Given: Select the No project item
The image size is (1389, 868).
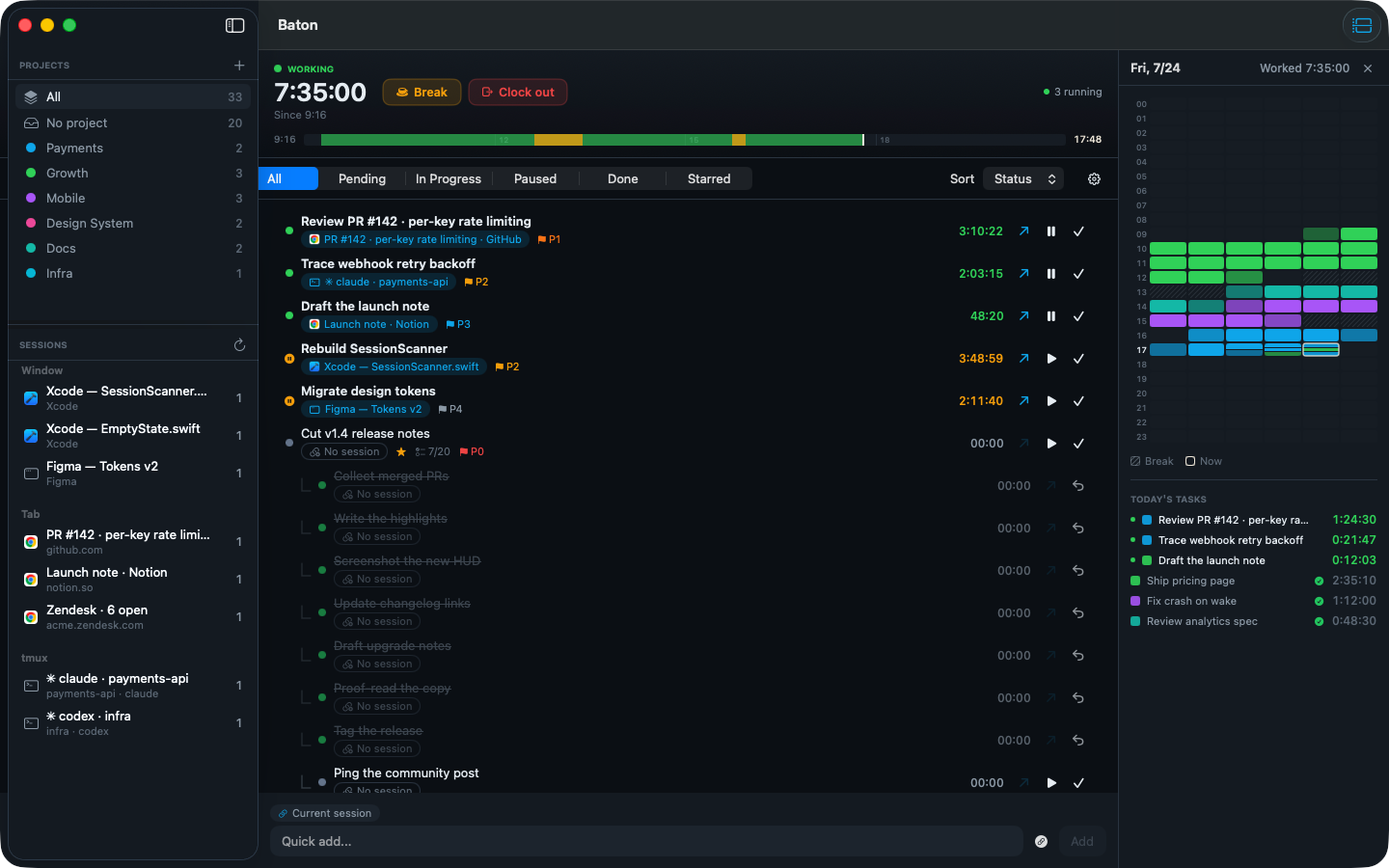Looking at the screenshot, I should pyautogui.click(x=133, y=122).
